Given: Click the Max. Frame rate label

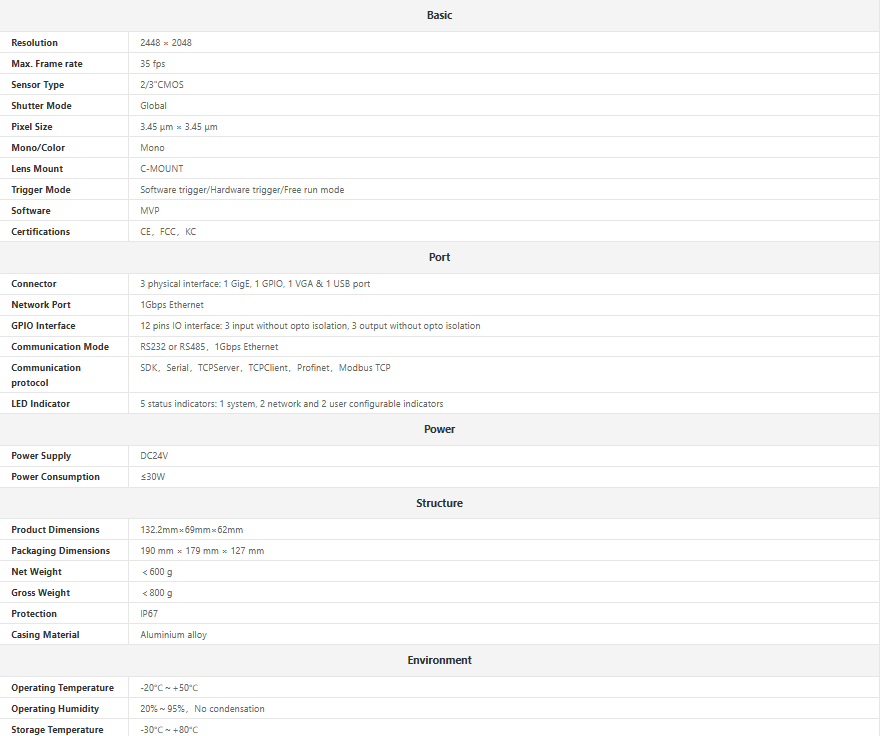Looking at the screenshot, I should [x=47, y=64].
